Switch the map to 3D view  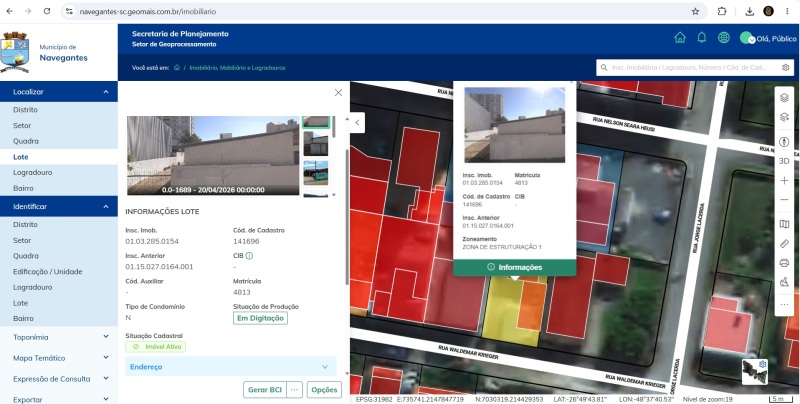click(x=784, y=161)
